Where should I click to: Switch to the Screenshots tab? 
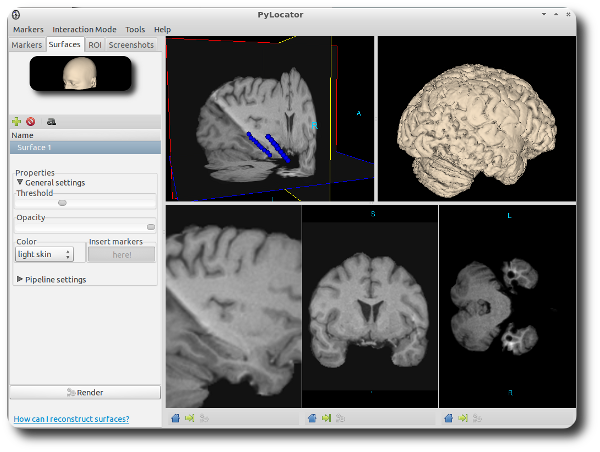(131, 45)
